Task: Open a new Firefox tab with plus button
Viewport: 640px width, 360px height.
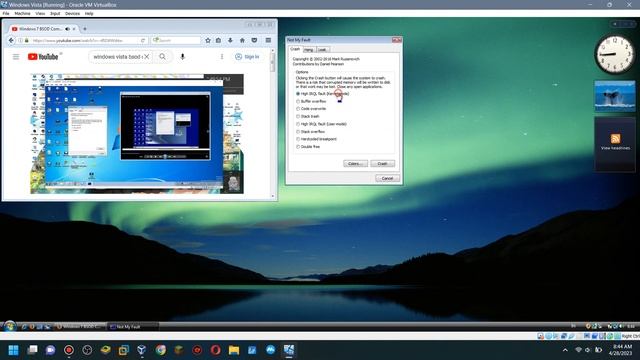Action: (84, 29)
